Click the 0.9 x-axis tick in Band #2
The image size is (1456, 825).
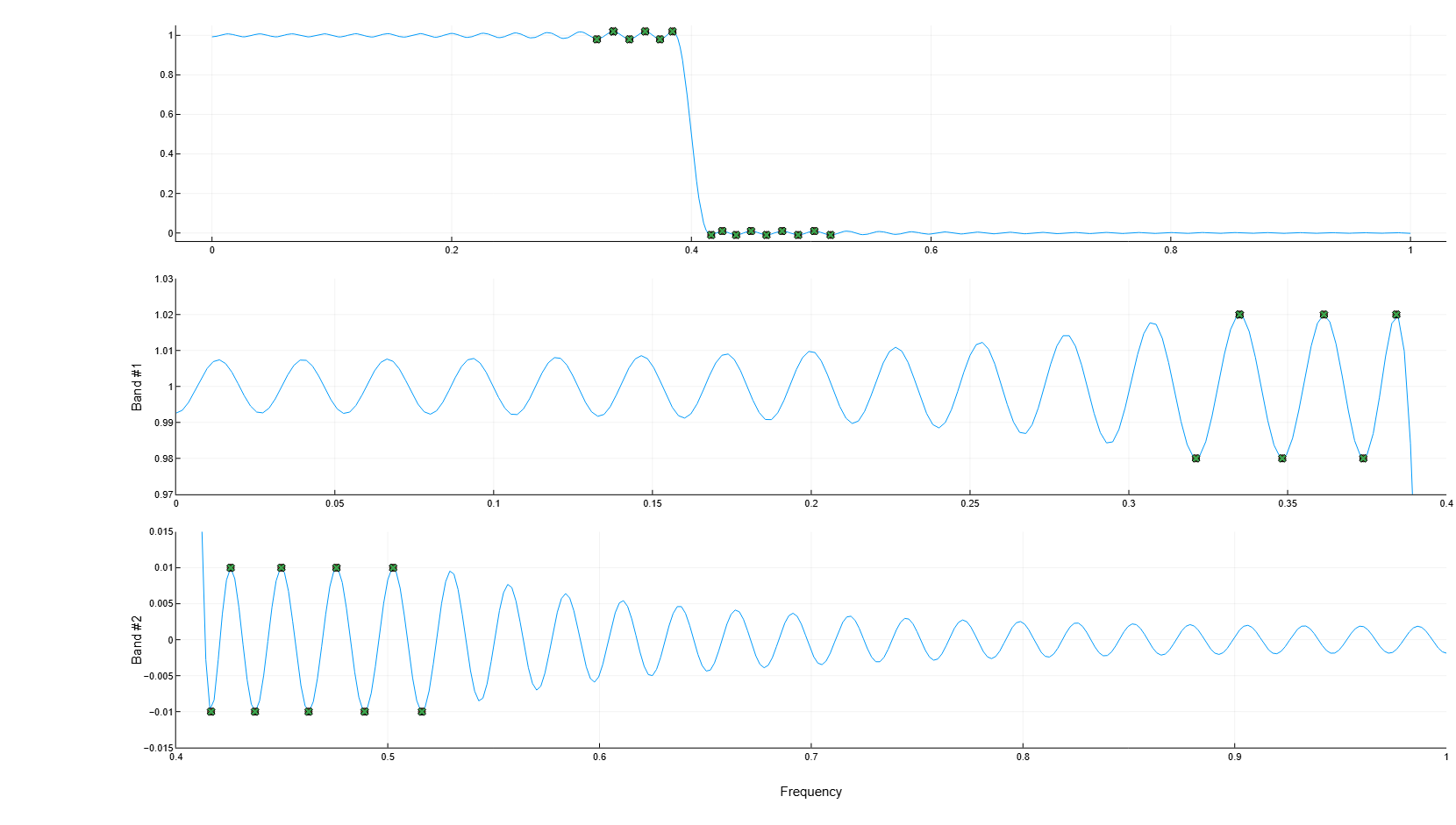[1234, 757]
